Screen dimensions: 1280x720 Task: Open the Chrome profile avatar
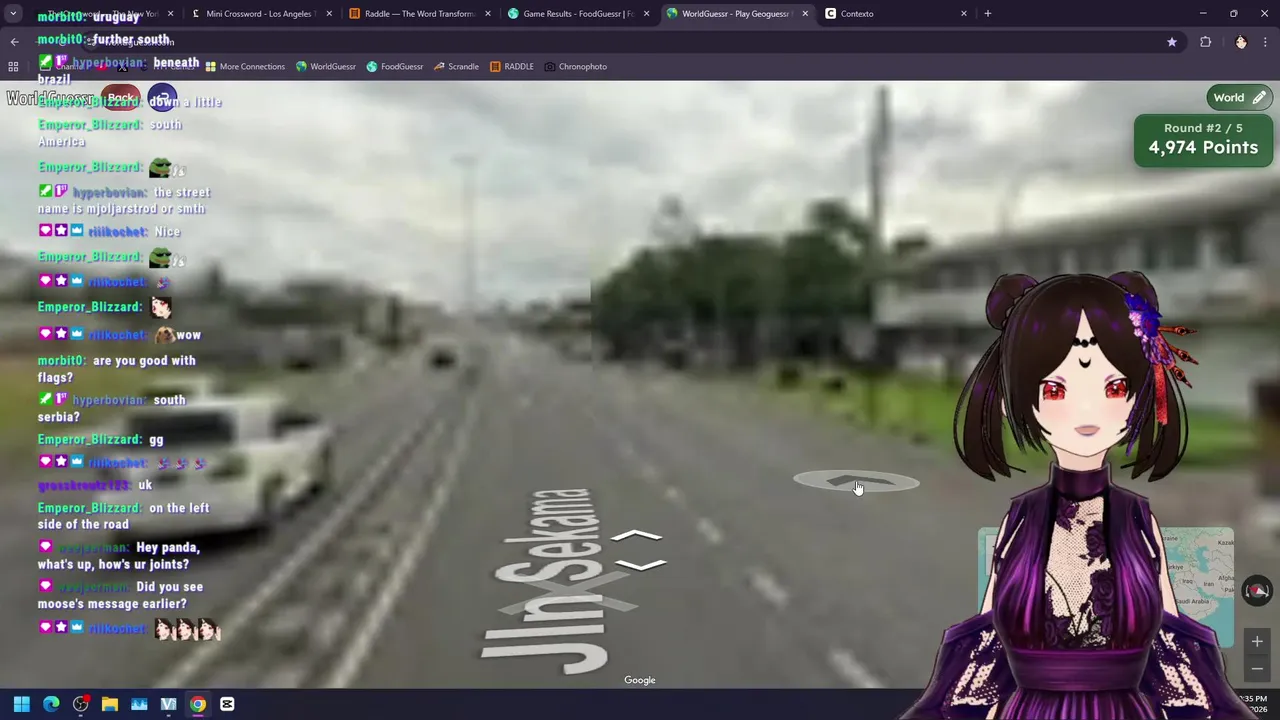pos(1241,42)
